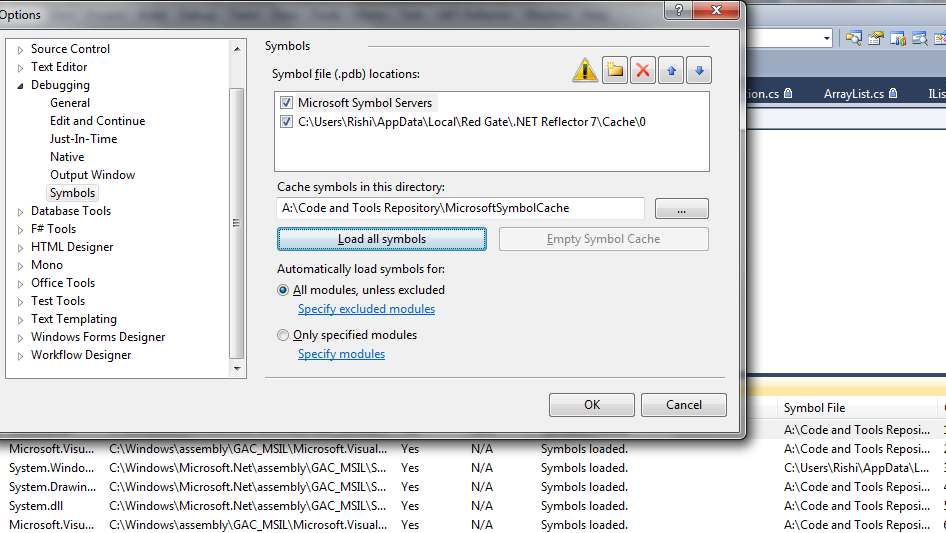The image size is (946, 533).
Task: Click the warning triangle icon above symbol locations
Action: point(585,71)
